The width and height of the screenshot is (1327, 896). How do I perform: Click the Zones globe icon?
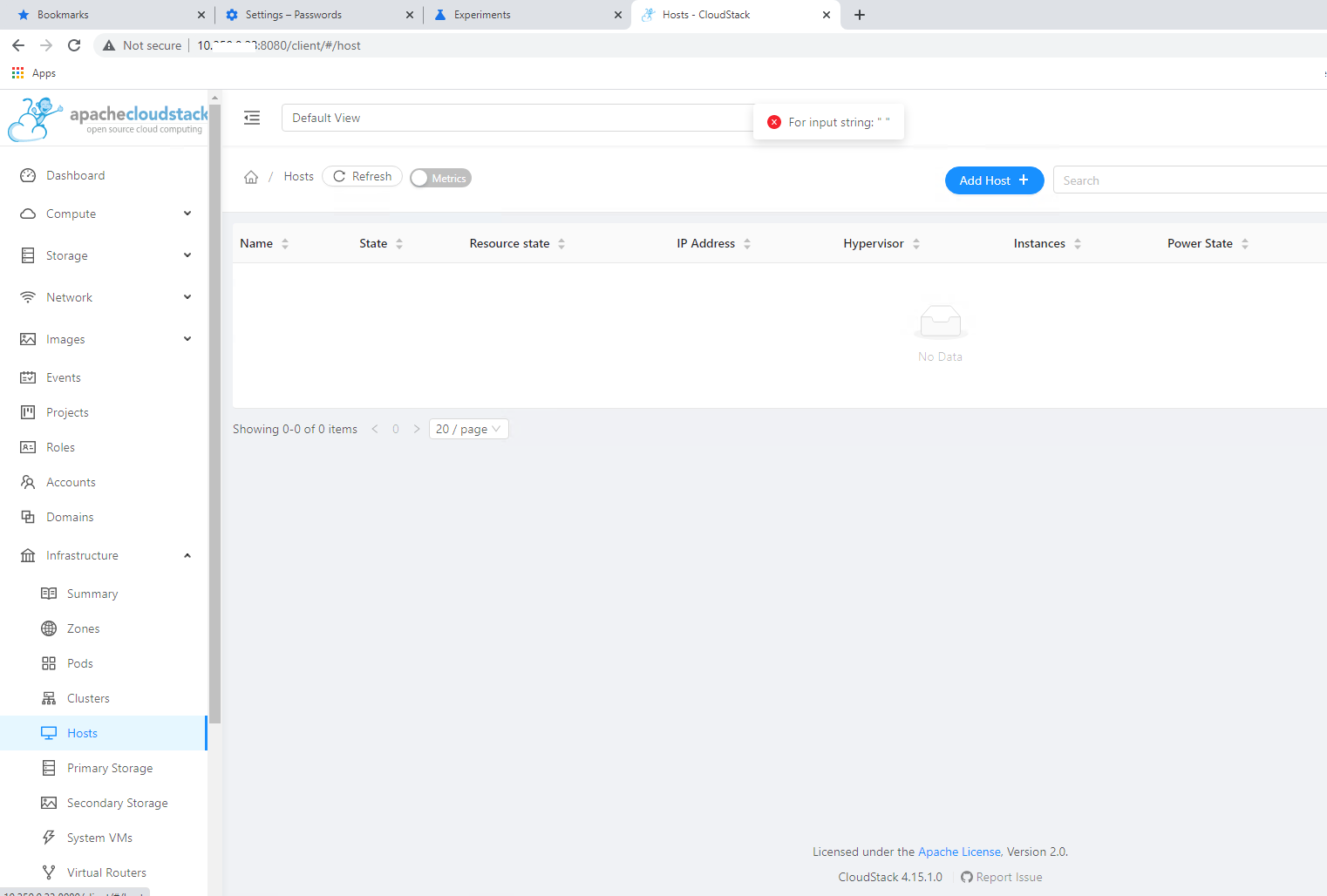49,628
